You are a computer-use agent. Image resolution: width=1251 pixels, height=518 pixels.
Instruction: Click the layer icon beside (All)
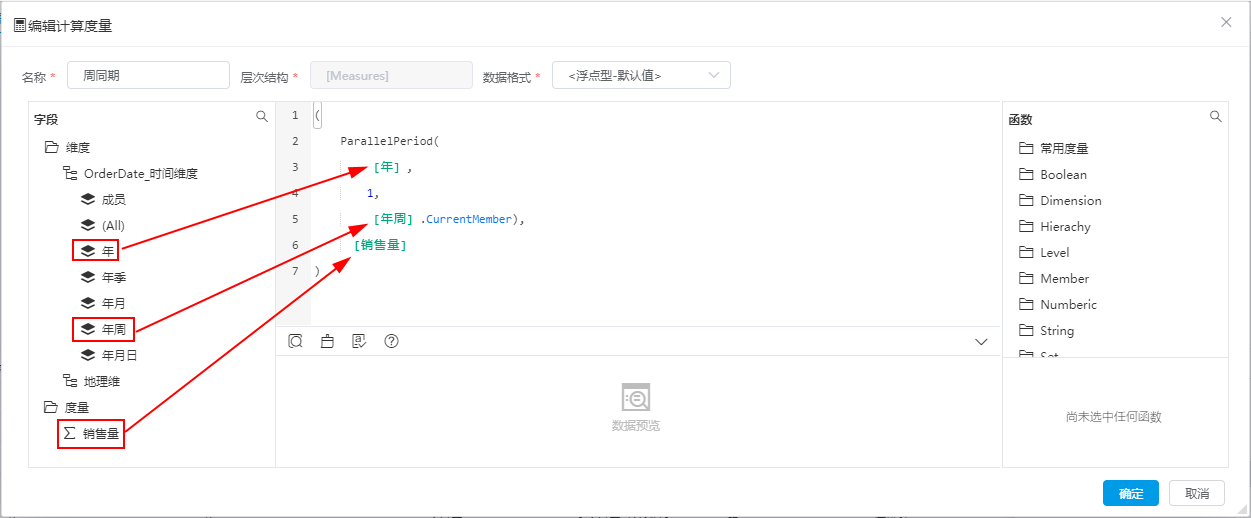(x=88, y=225)
